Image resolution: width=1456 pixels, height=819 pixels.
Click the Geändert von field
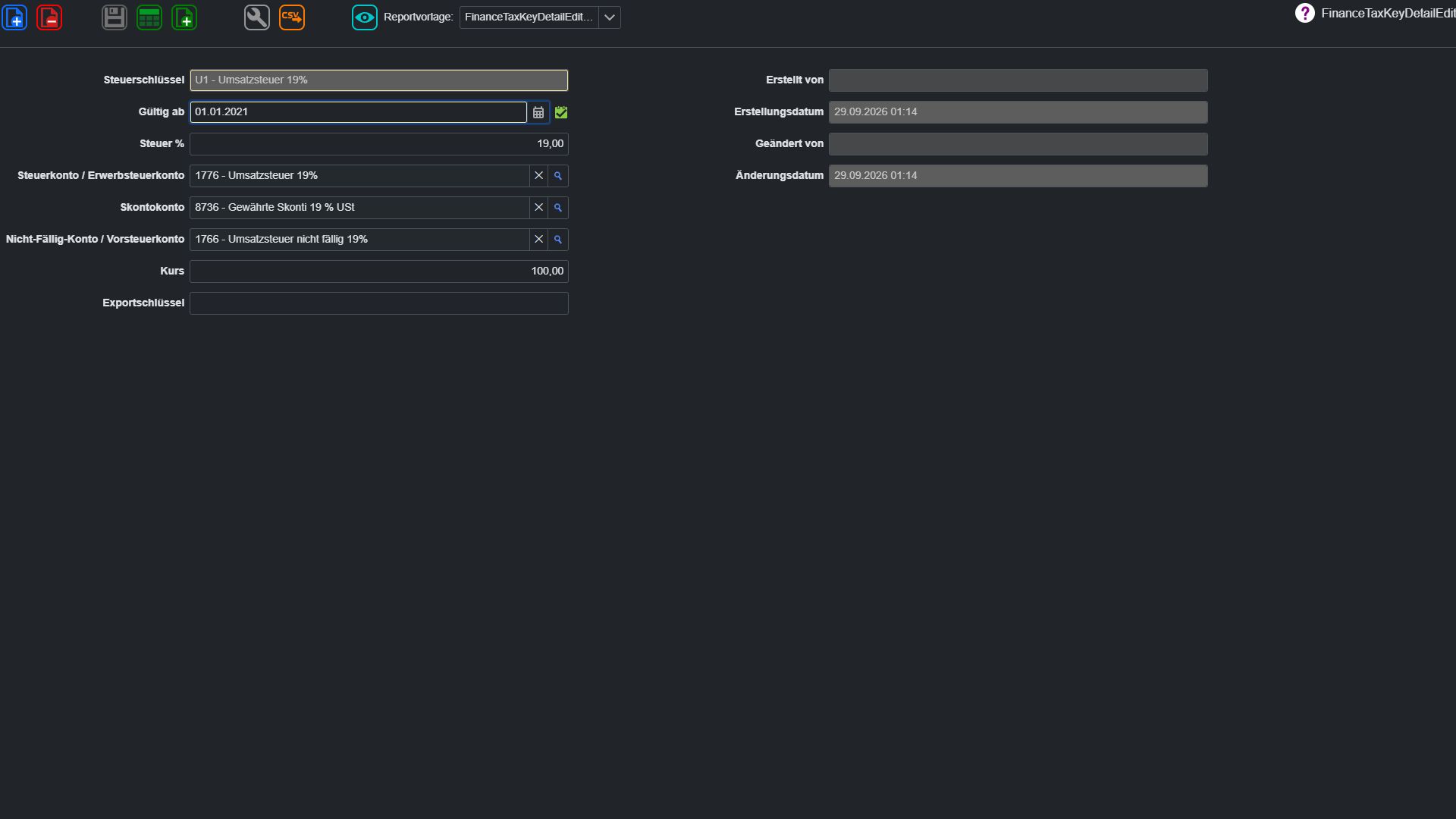tap(1018, 144)
